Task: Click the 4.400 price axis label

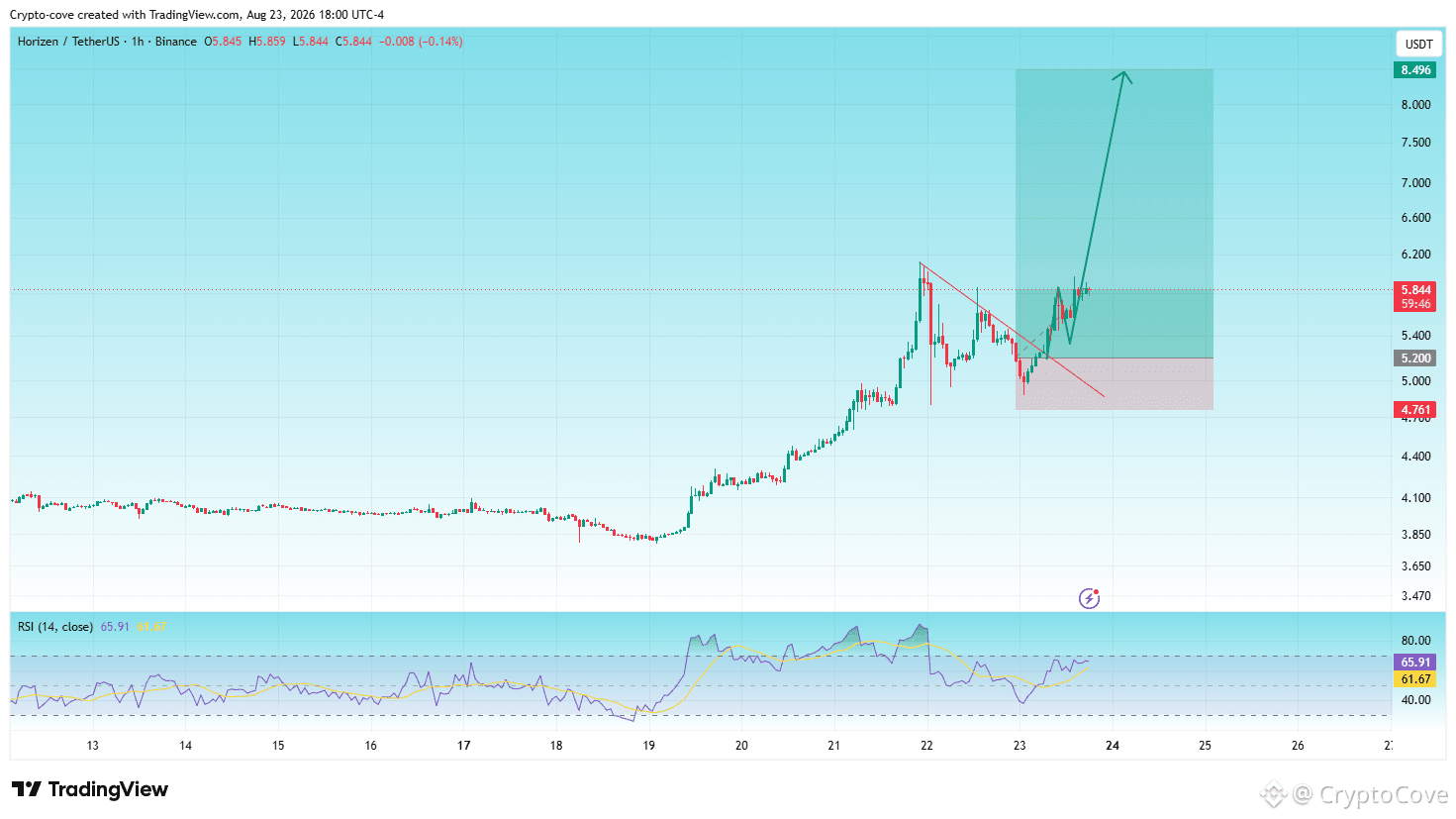Action: coord(1415,457)
